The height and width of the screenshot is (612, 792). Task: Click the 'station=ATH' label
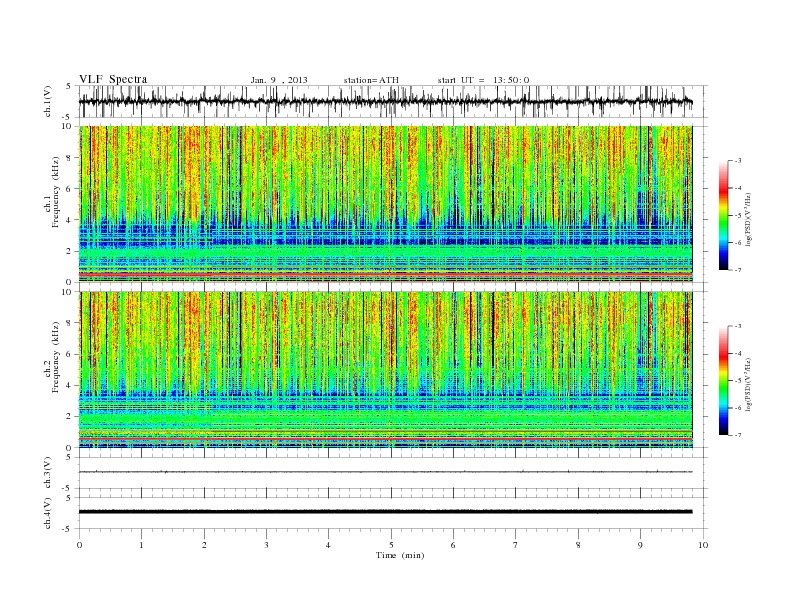pyautogui.click(x=371, y=80)
